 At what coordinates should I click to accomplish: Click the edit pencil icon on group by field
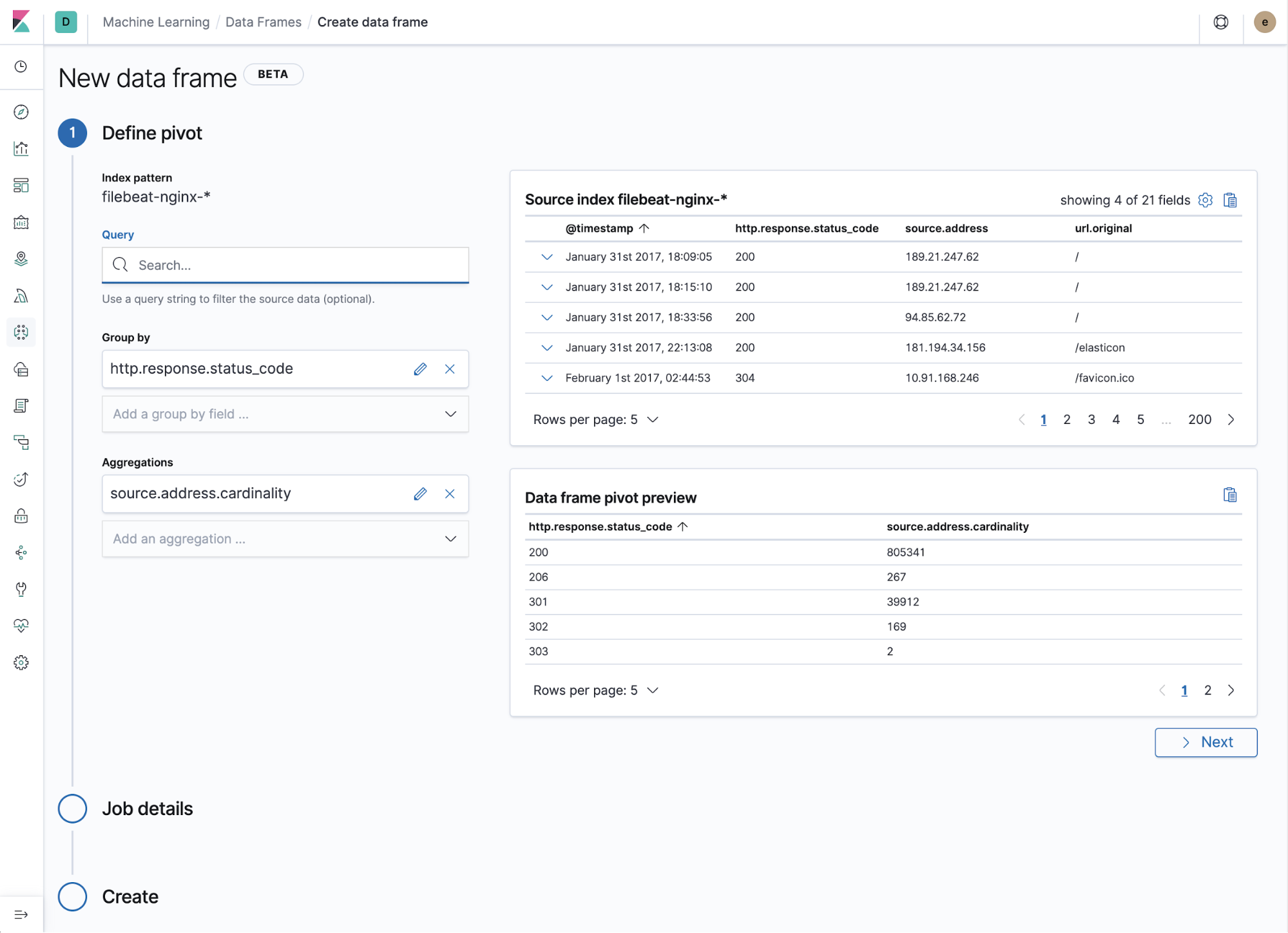(x=421, y=368)
